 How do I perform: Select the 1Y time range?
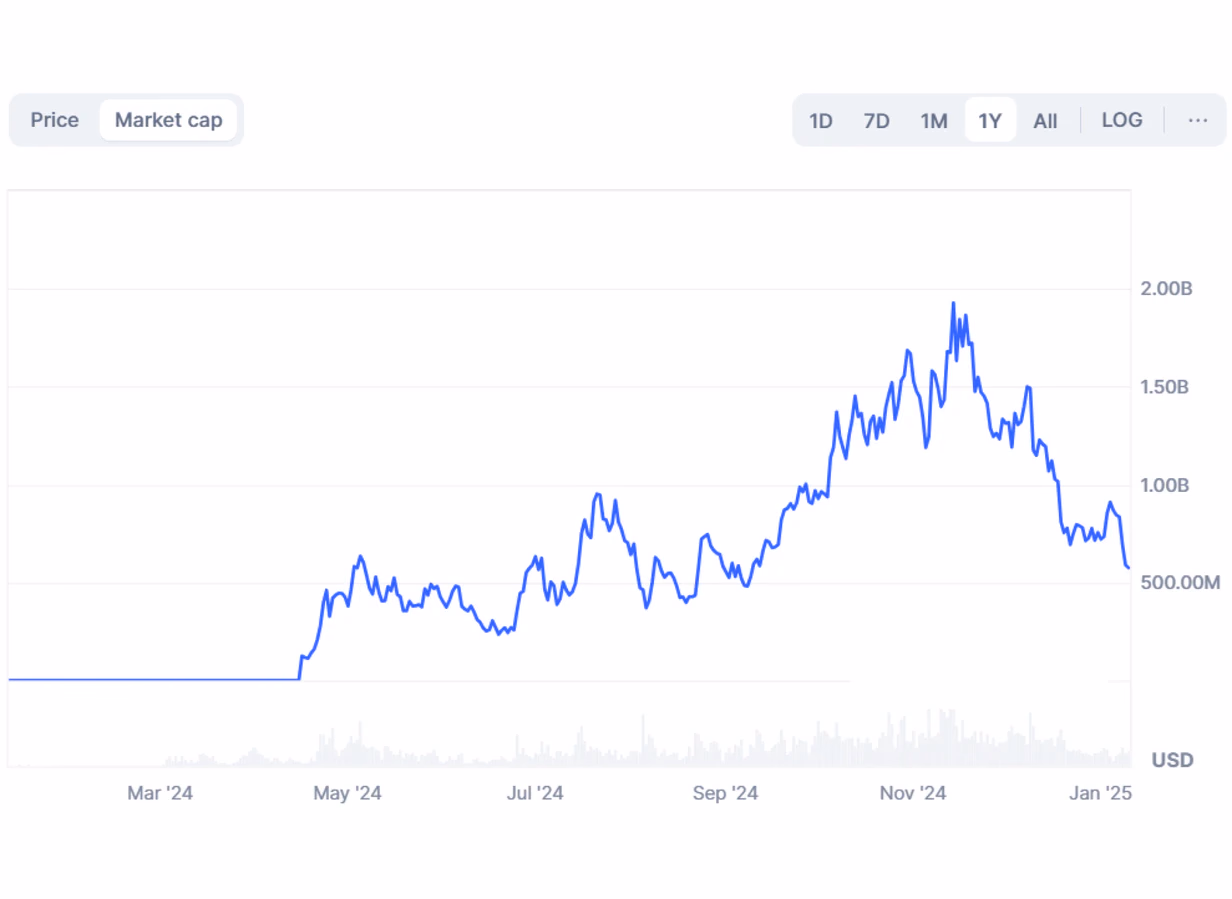tap(990, 121)
